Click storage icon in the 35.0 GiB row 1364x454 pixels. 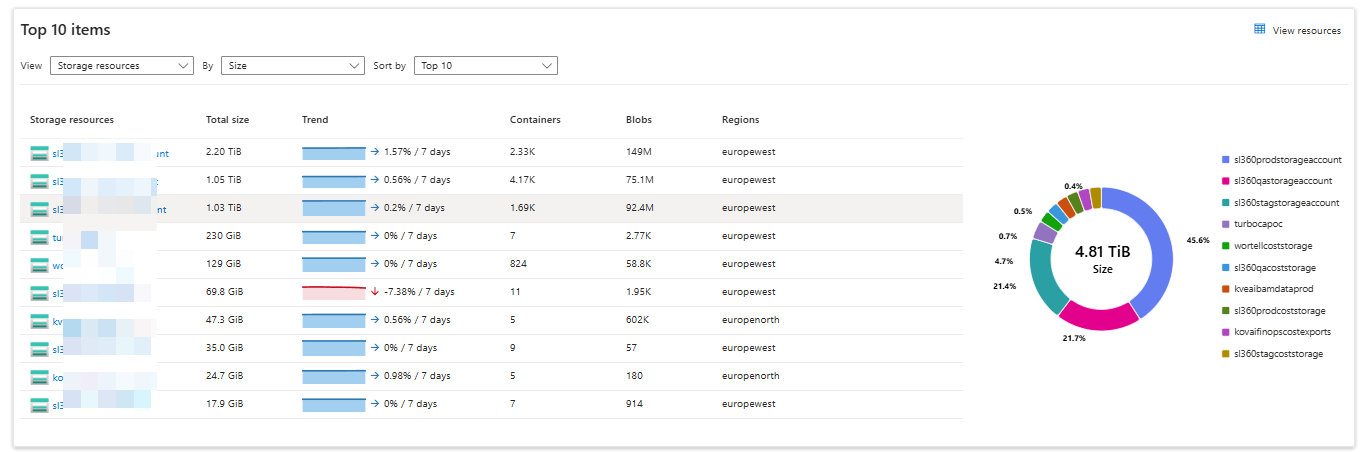point(39,349)
